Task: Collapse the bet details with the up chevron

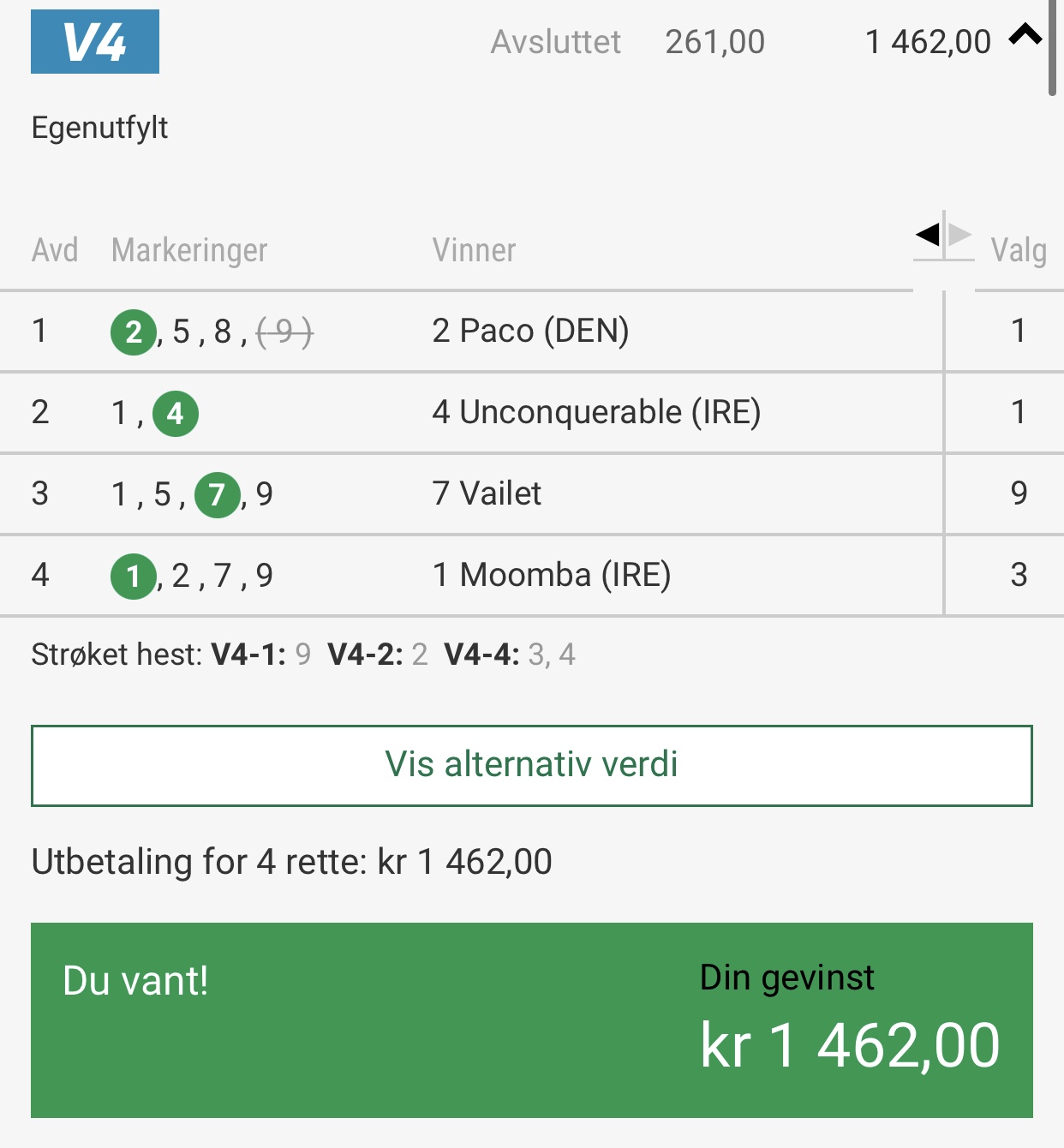Action: (x=1025, y=35)
